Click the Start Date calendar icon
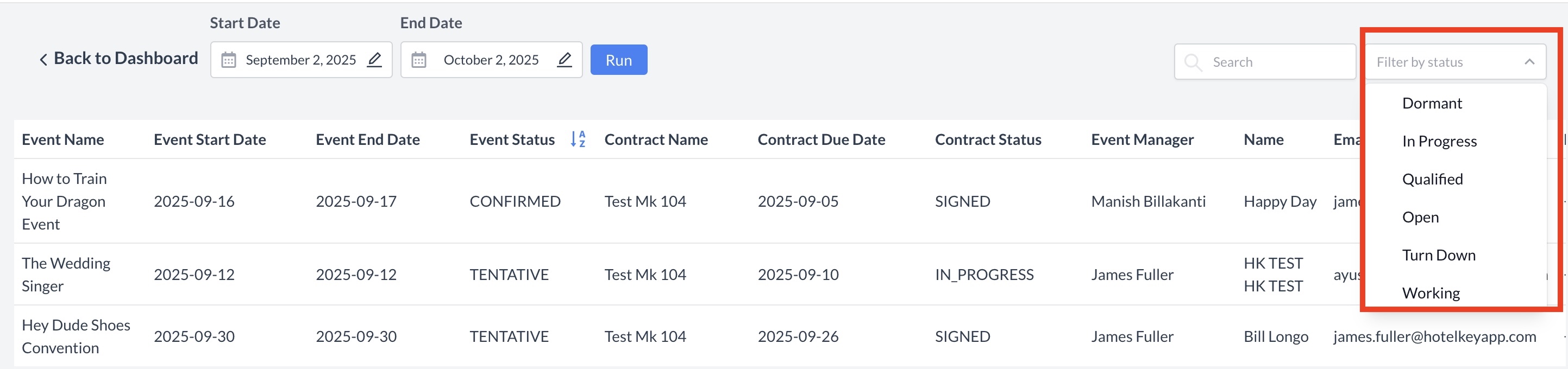The height and width of the screenshot is (369, 1568). coord(228,60)
